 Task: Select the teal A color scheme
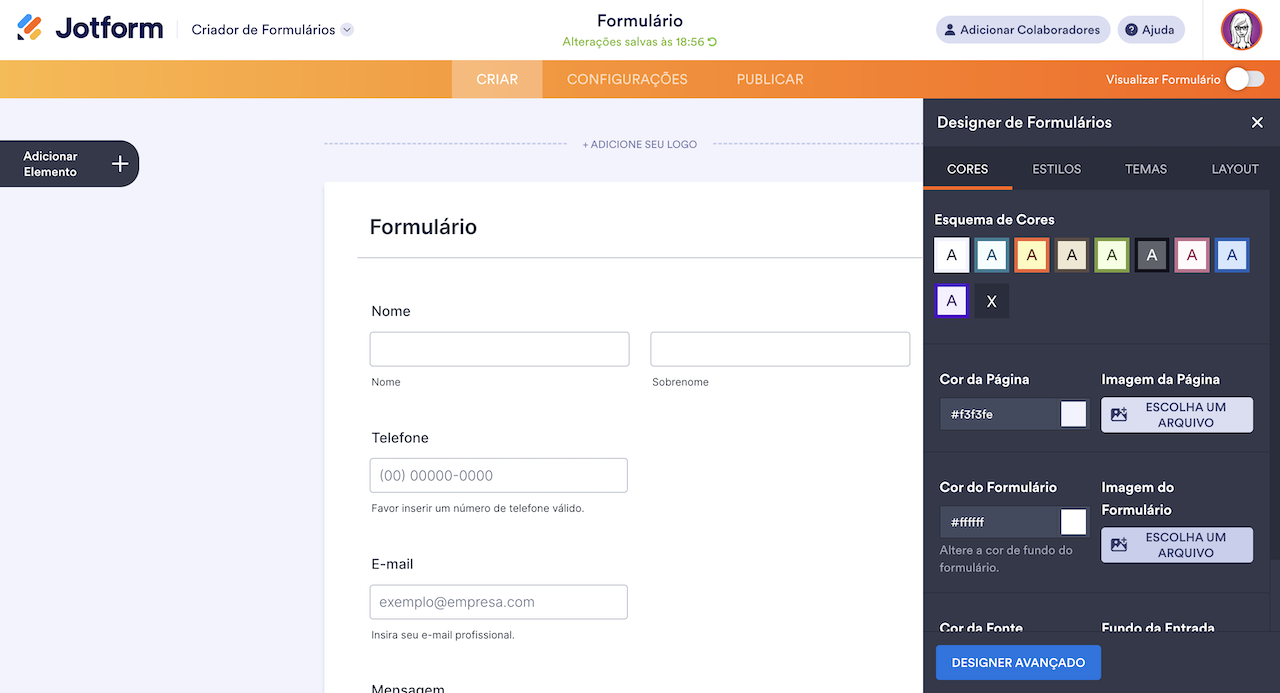point(991,255)
